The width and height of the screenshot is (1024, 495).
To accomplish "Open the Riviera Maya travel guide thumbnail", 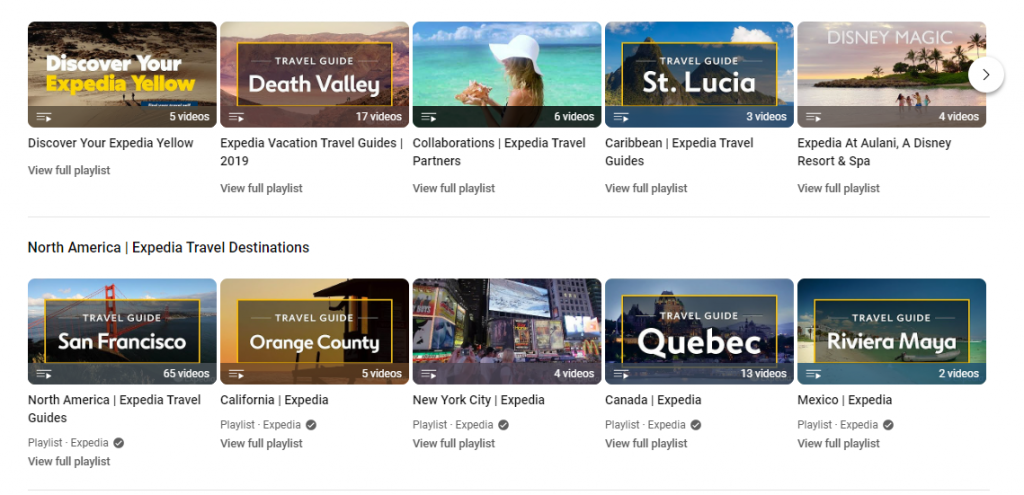I will (891, 331).
